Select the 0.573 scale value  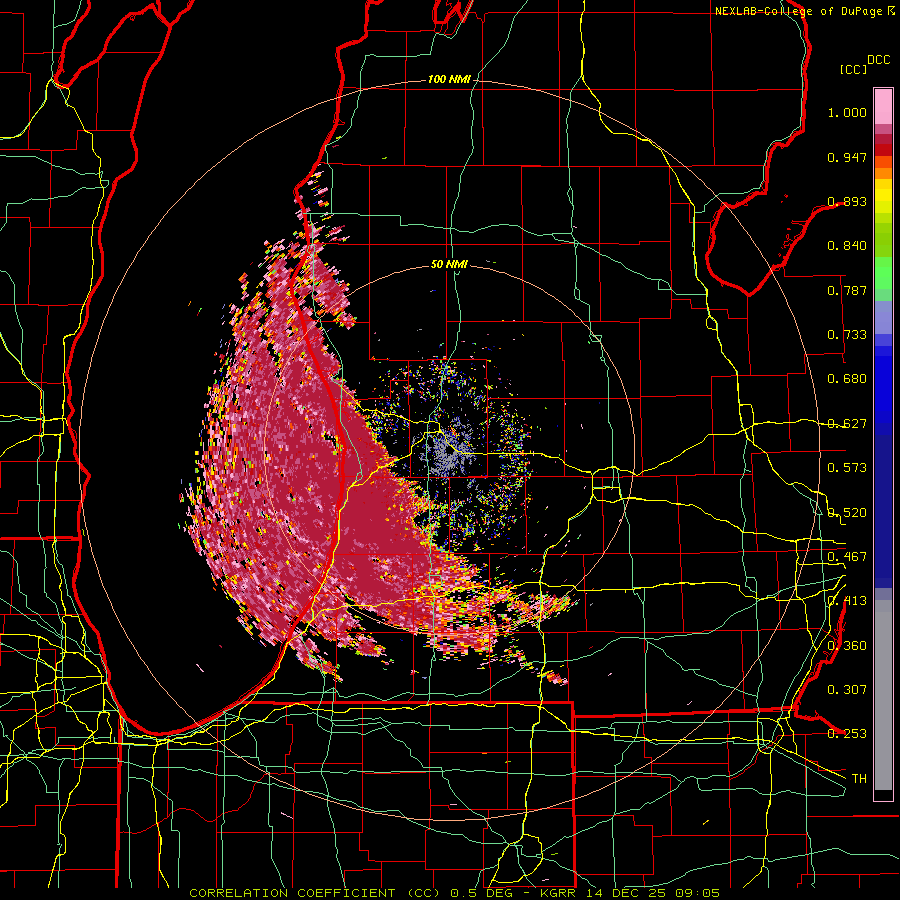(x=847, y=468)
